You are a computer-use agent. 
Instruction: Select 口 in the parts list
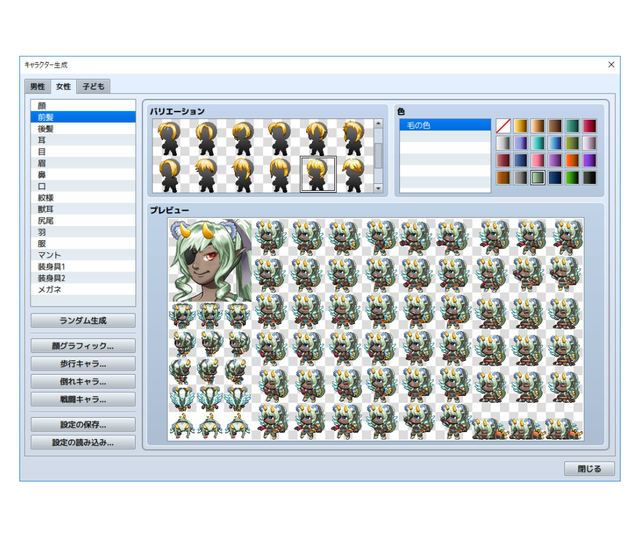coord(83,186)
